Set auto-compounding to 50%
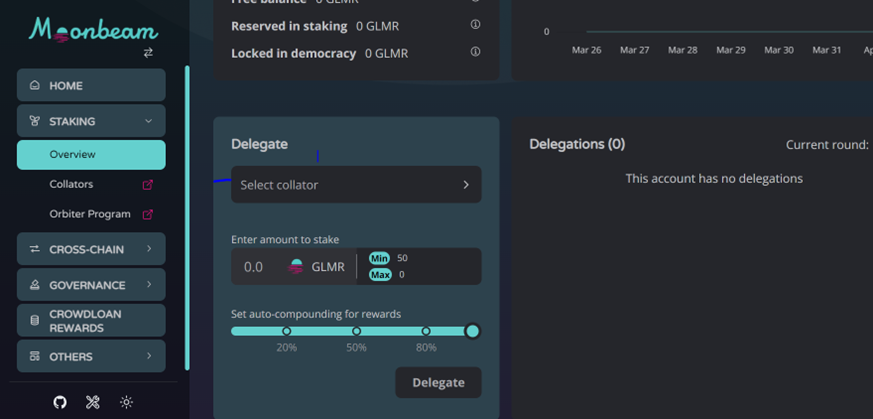Image resolution: width=873 pixels, height=419 pixels. click(x=356, y=331)
